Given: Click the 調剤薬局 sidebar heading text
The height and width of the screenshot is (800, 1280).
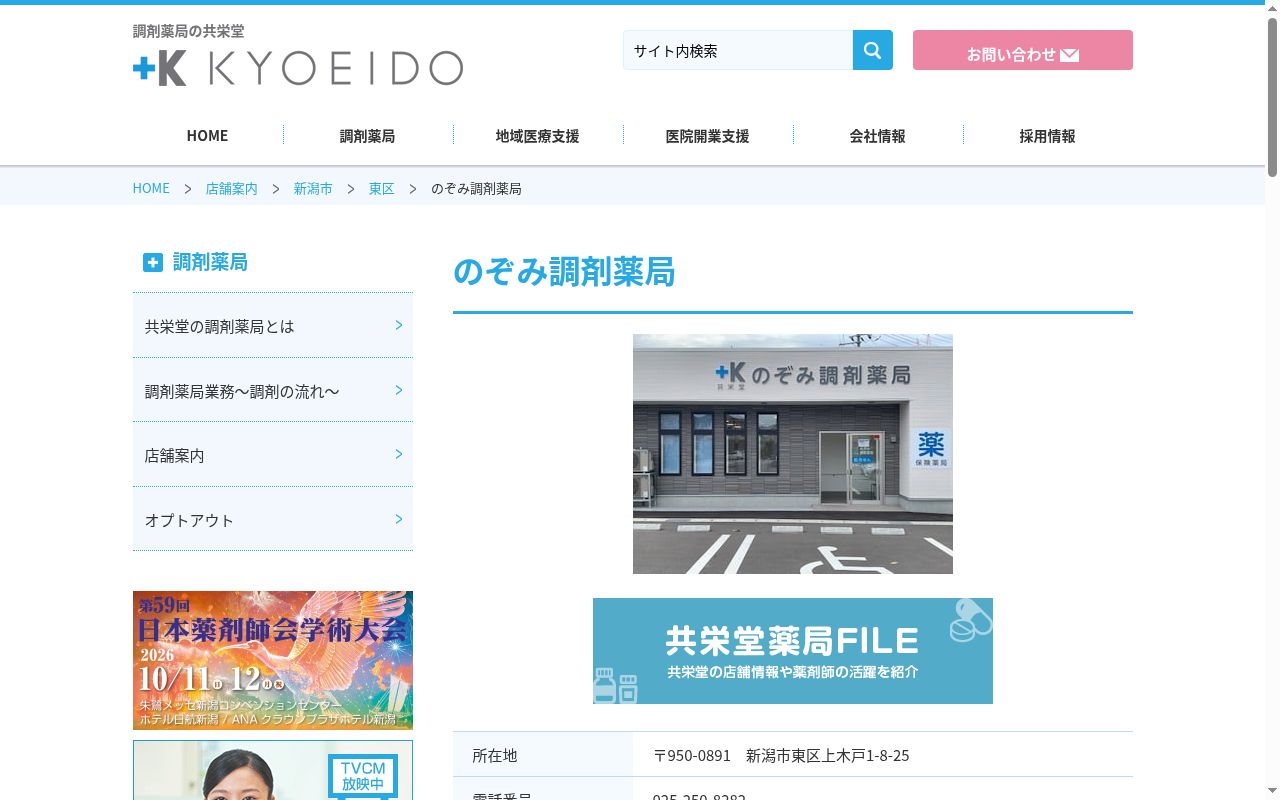Looking at the screenshot, I should tap(210, 262).
